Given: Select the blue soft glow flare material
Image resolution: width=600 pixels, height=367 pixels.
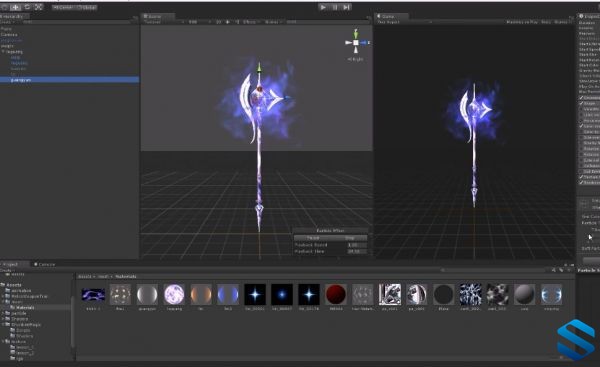Looking at the screenshot, I should 282,294.
